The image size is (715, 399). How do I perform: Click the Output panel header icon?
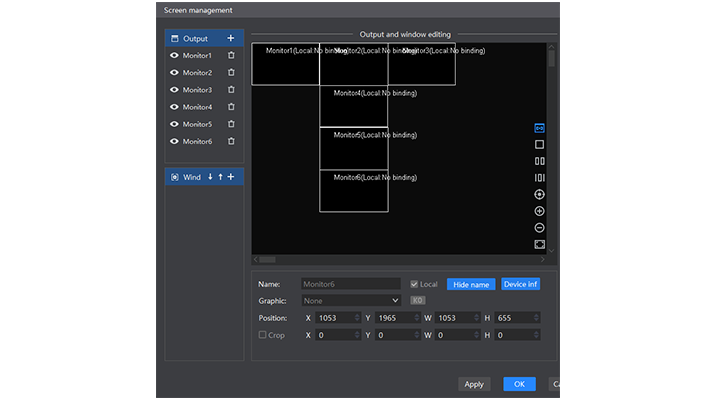point(175,38)
